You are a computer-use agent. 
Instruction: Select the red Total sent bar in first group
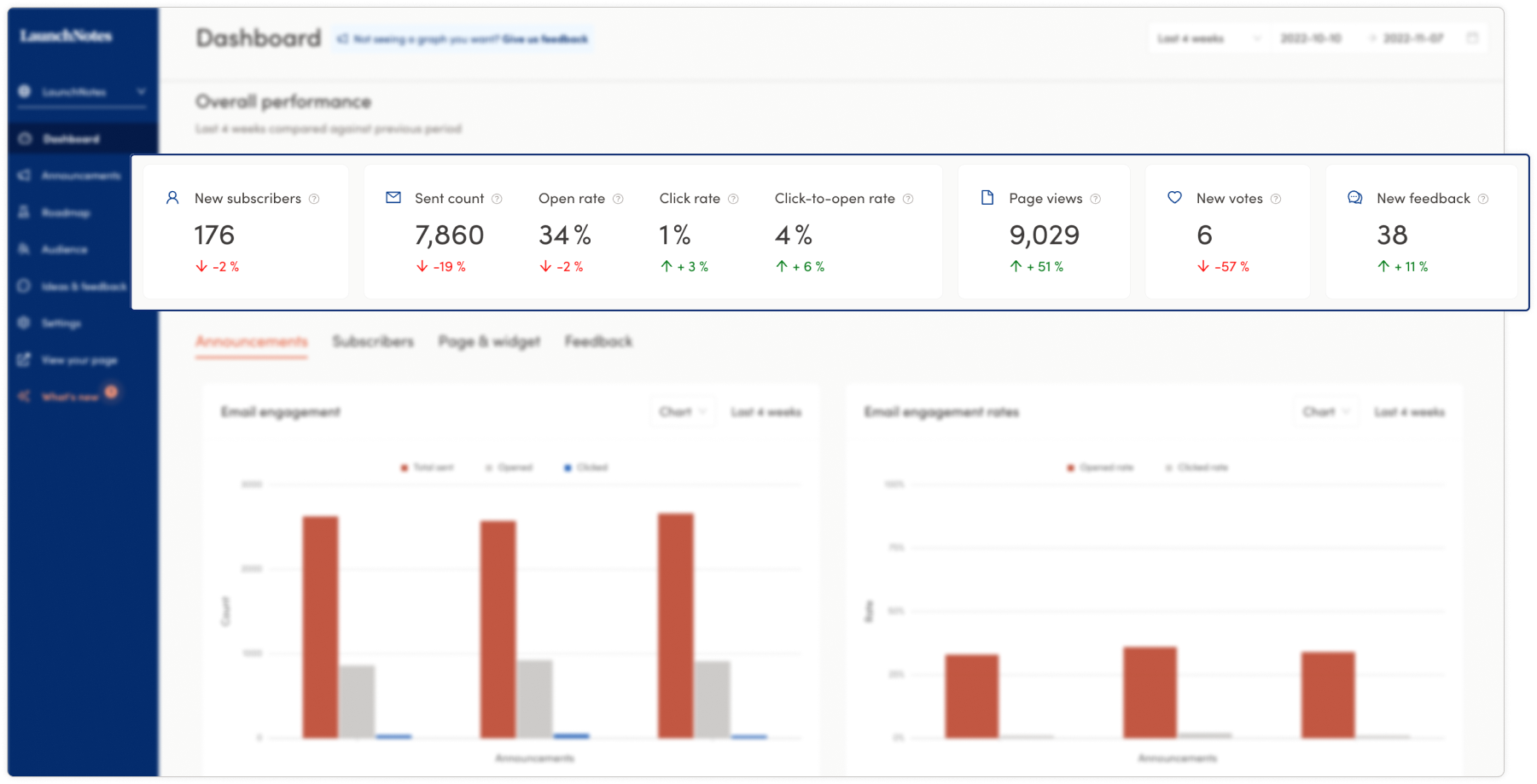click(320, 626)
